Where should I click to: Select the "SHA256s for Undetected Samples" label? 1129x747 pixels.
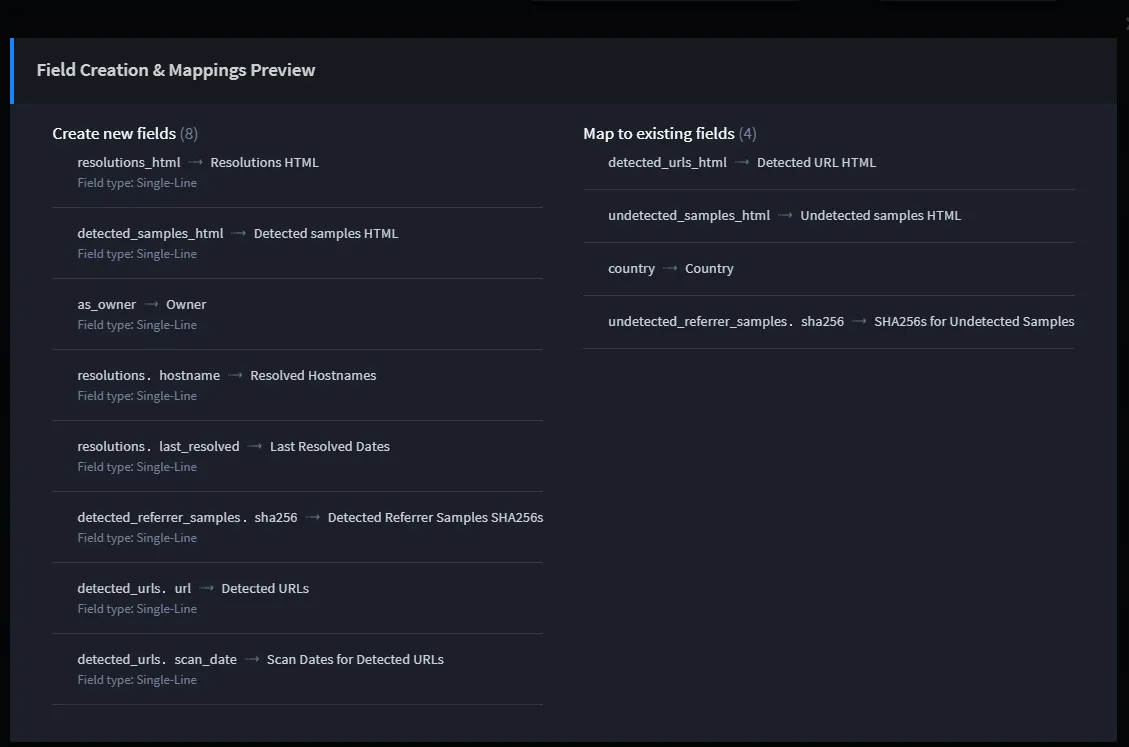974,321
